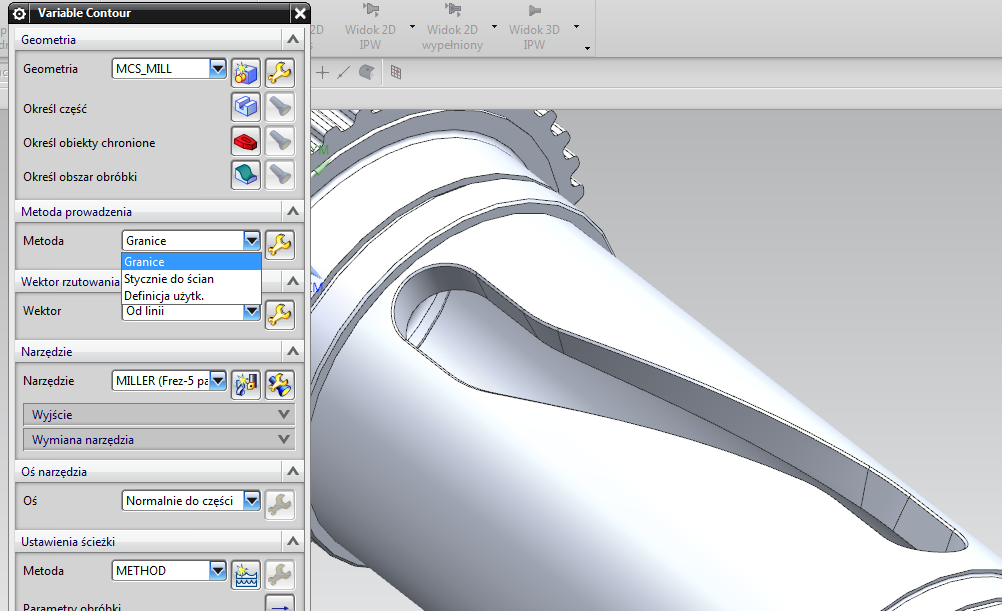This screenshot has height=611, width=1002.
Task: Open the Variable Contour dialog settings gear
Action: tap(19, 13)
